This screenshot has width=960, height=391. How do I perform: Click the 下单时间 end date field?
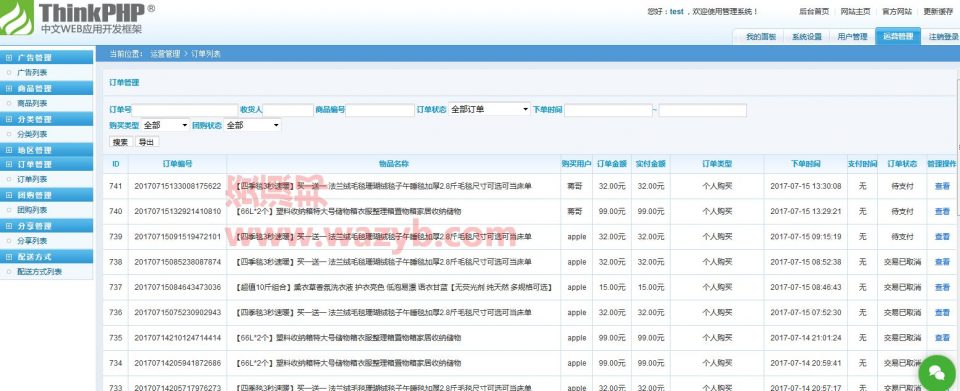click(703, 110)
